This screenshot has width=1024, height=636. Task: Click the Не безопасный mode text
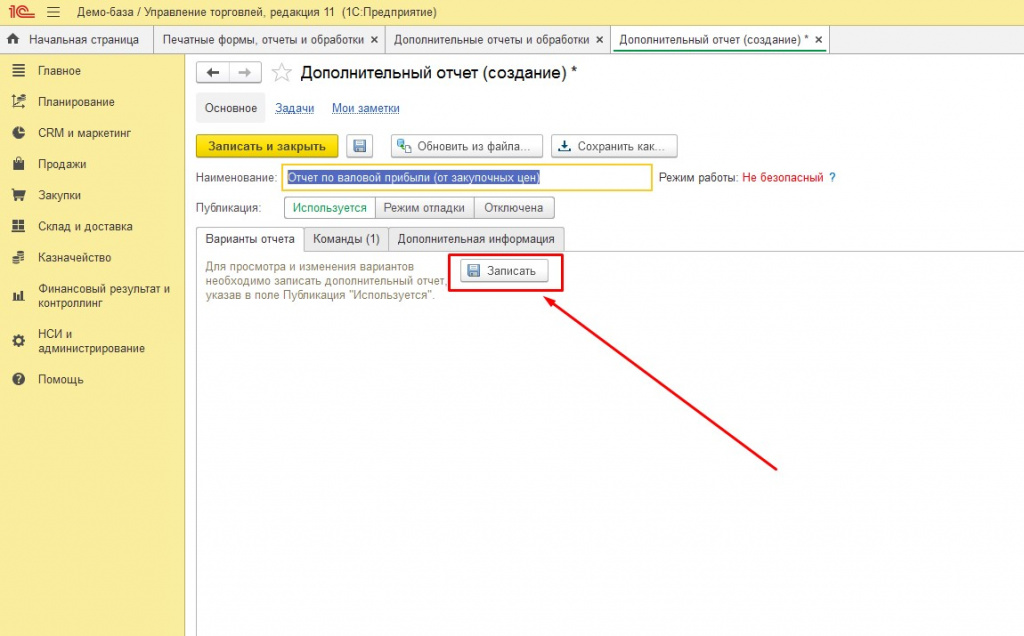[x=782, y=178]
